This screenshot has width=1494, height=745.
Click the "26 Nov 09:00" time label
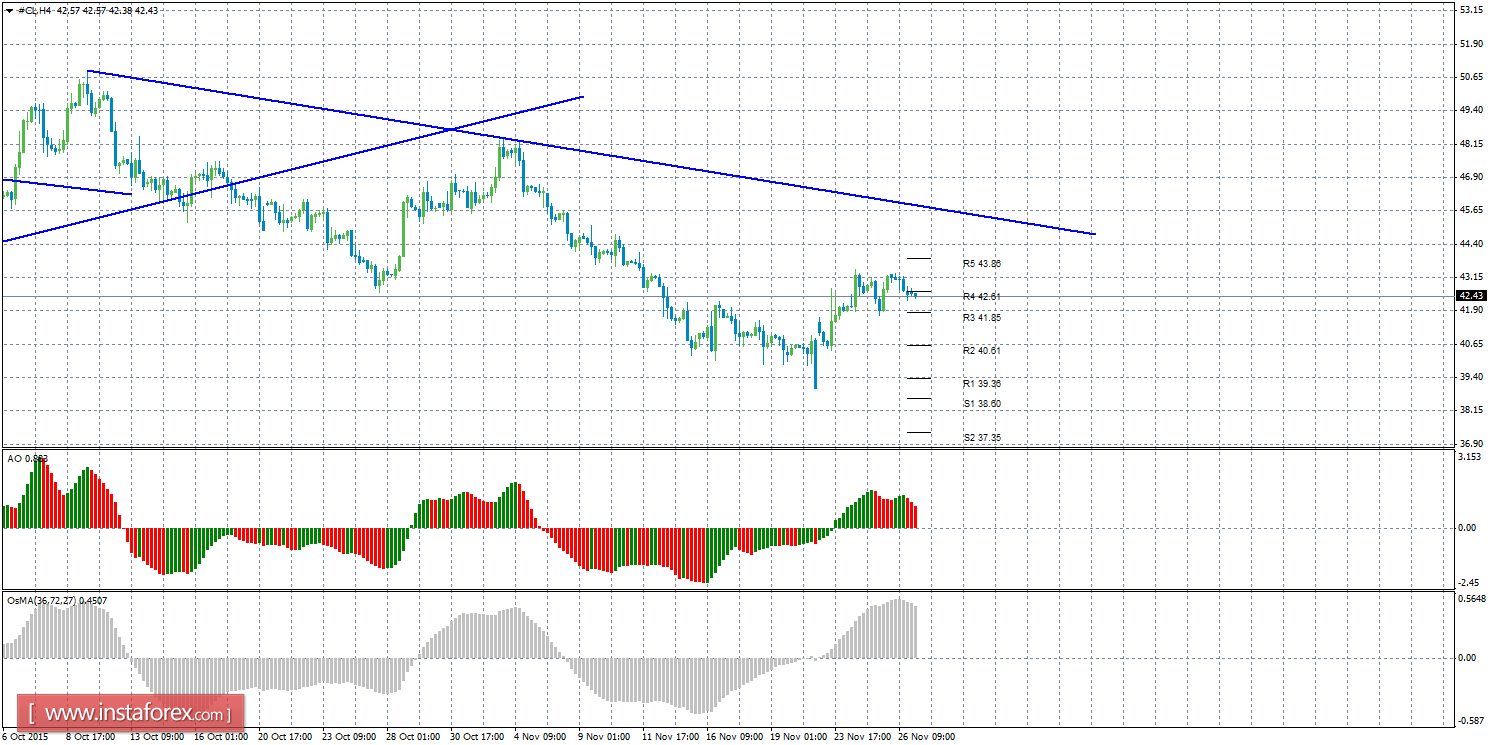coord(927,737)
